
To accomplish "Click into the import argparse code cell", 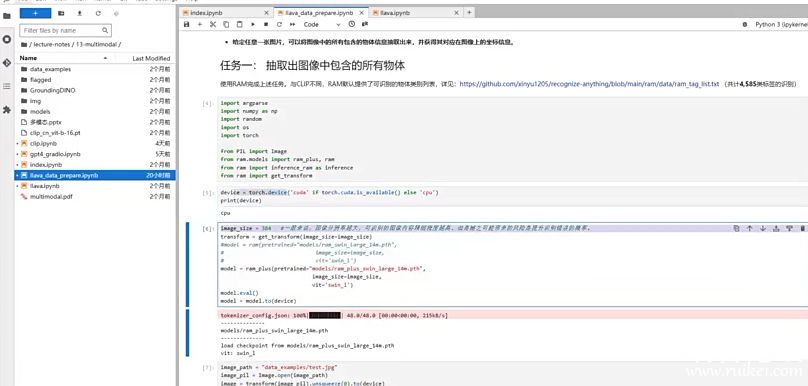I will pyautogui.click(x=513, y=139).
